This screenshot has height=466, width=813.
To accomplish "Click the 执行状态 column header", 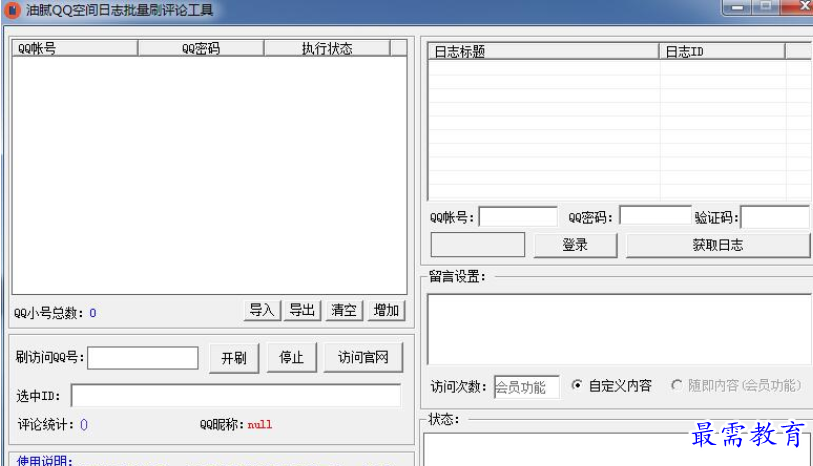I will (327, 48).
